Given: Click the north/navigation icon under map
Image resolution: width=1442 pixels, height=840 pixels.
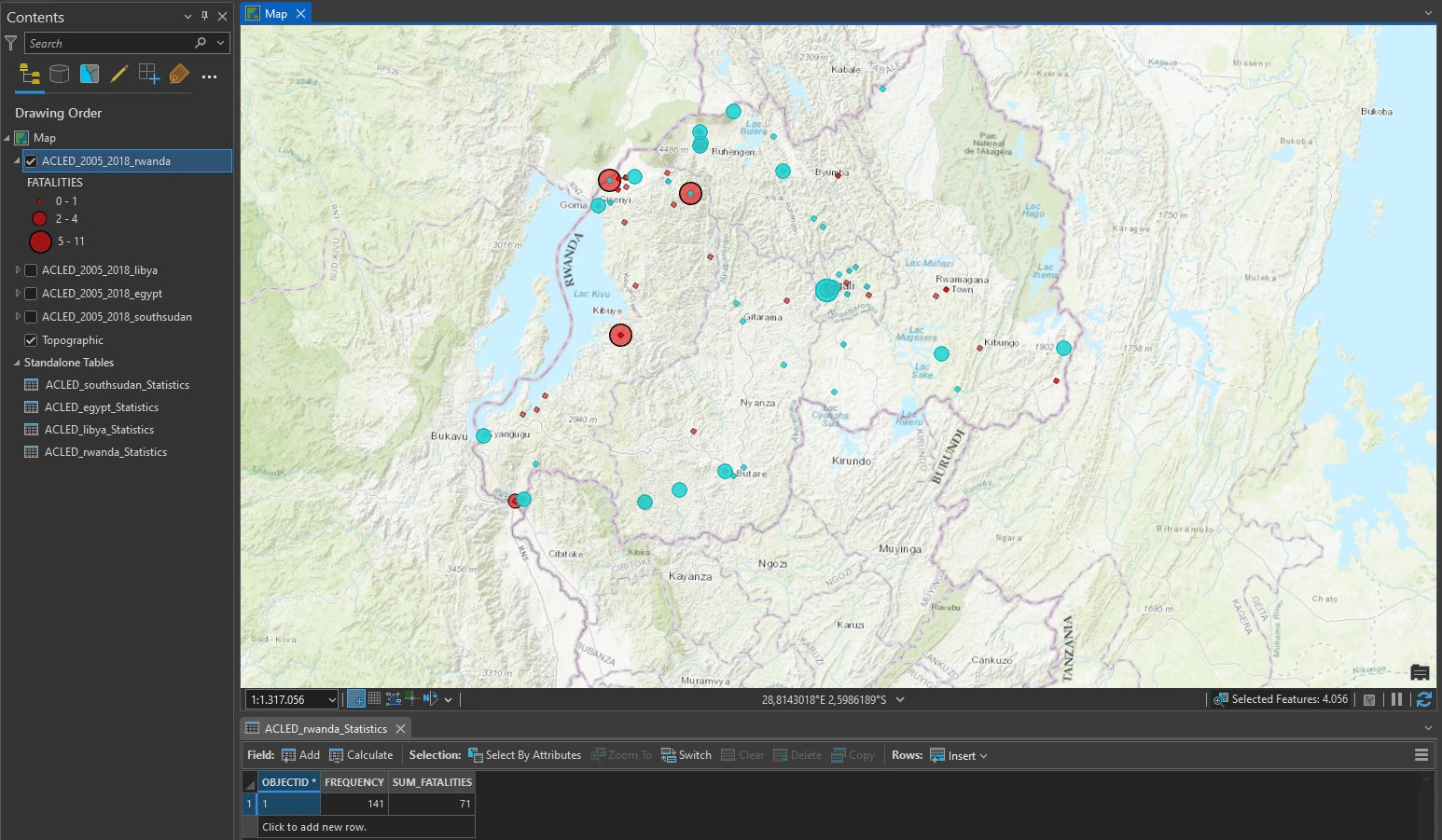Looking at the screenshot, I should (430, 698).
